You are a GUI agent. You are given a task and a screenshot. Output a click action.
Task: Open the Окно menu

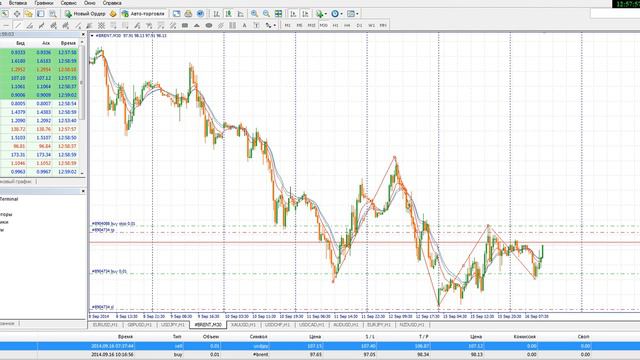89,3
